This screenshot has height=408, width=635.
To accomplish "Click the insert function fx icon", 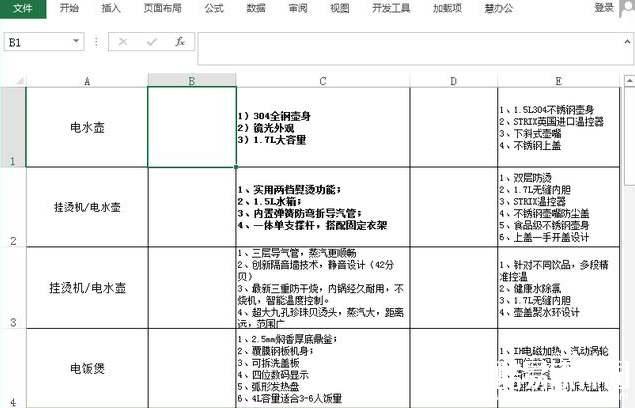I will pyautogui.click(x=180, y=41).
